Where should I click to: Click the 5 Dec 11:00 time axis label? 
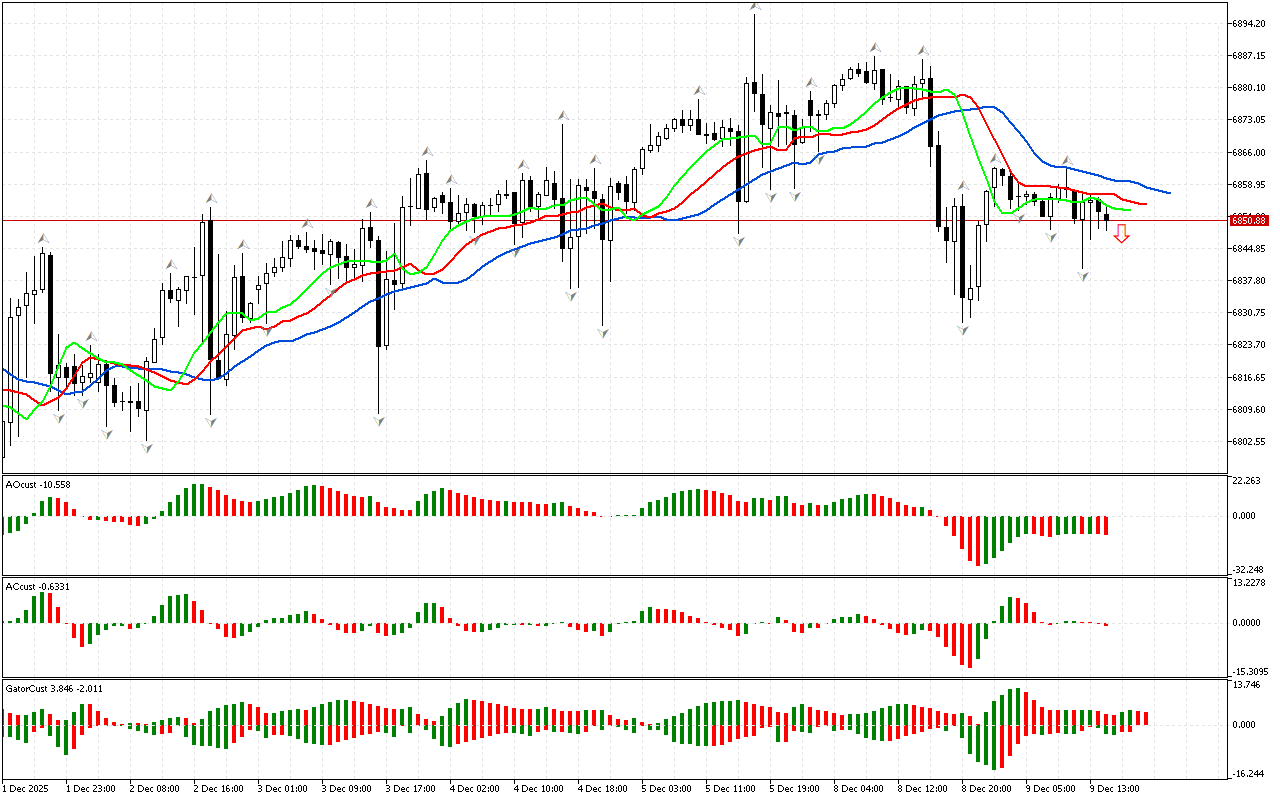click(730, 789)
